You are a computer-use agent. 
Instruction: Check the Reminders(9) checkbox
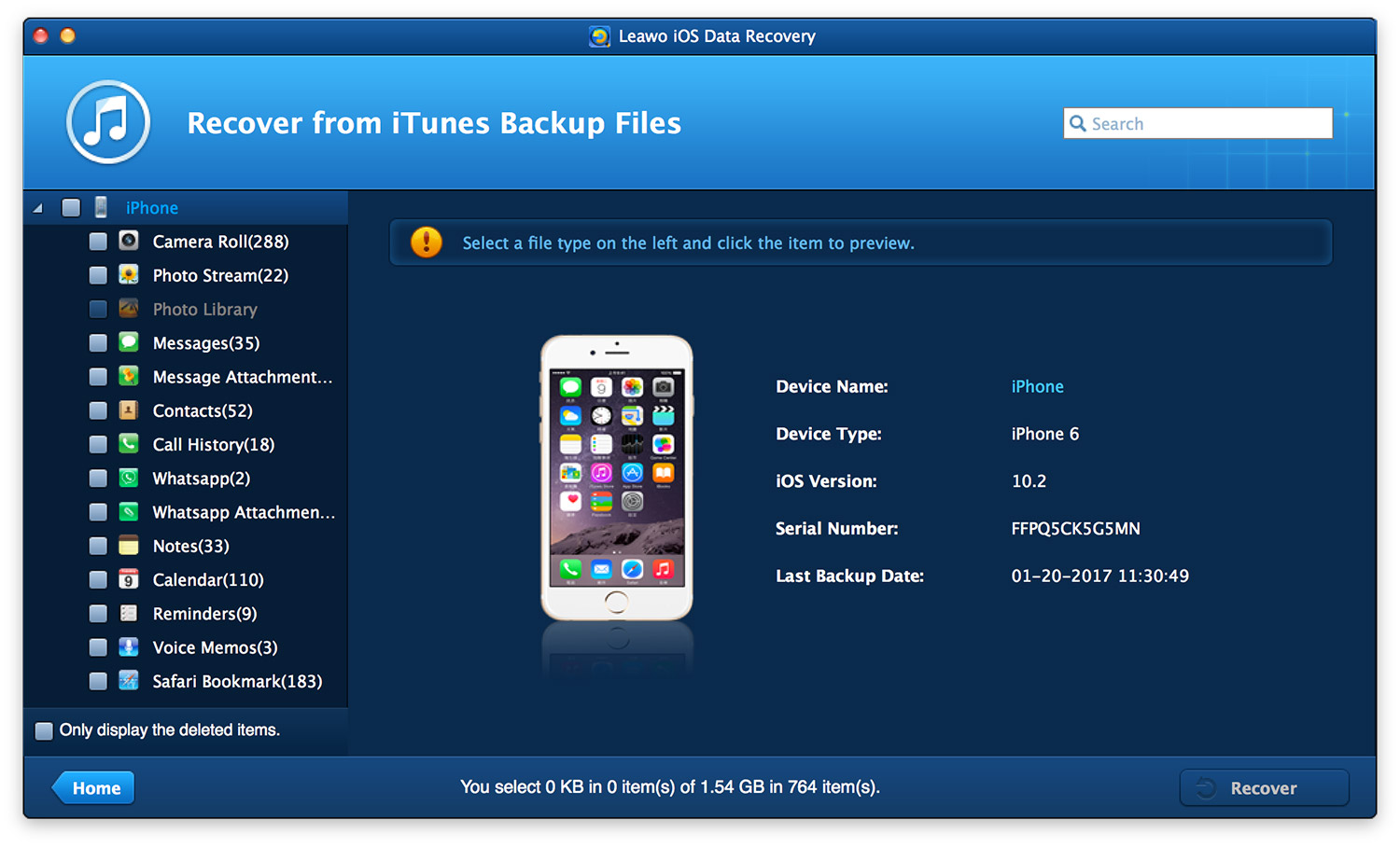pos(98,614)
